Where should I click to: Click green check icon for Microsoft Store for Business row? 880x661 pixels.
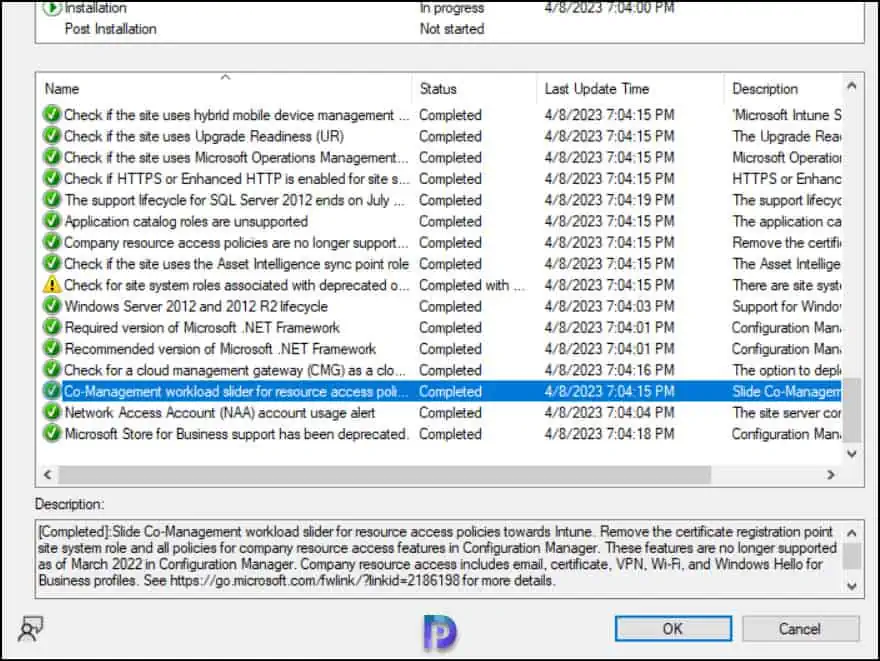(52, 434)
